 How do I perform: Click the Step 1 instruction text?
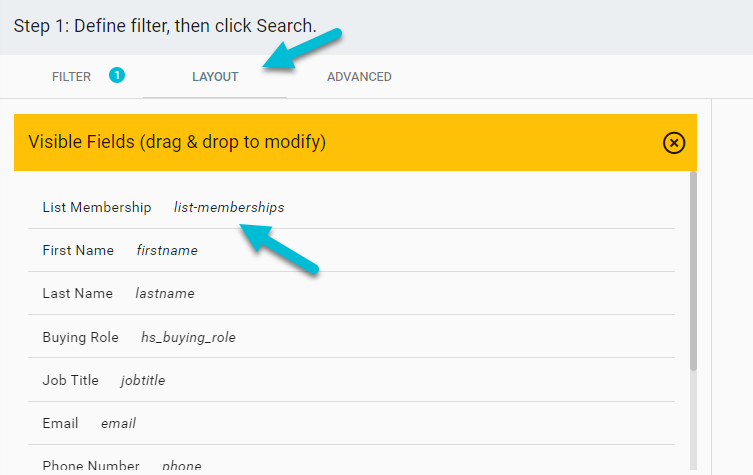tap(165, 25)
